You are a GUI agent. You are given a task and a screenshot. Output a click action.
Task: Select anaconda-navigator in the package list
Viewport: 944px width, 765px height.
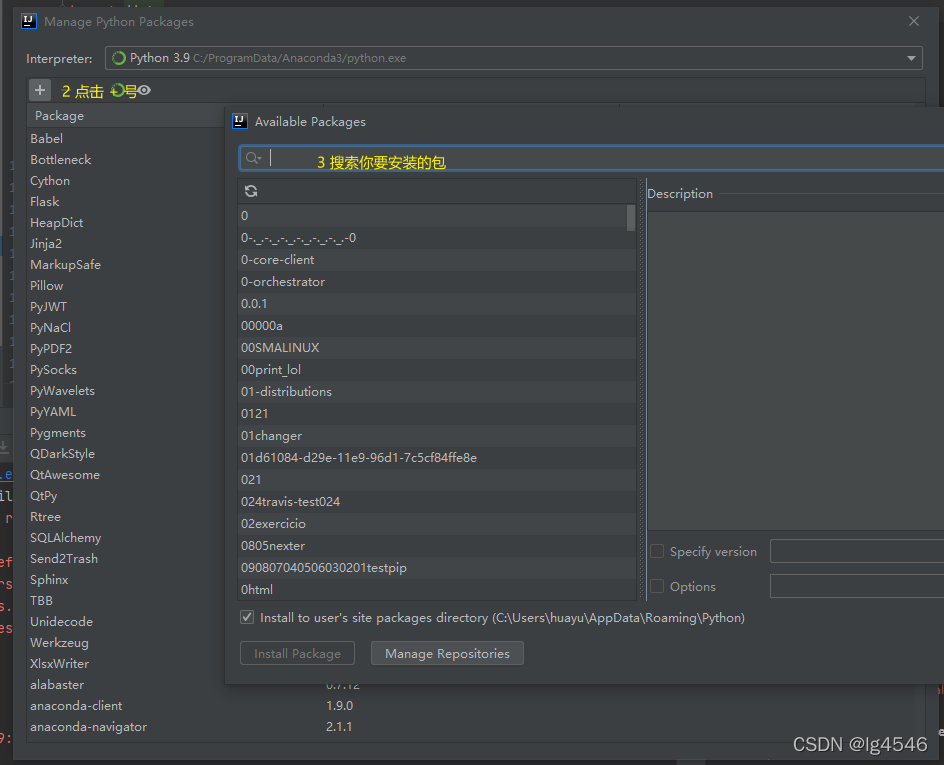click(88, 727)
